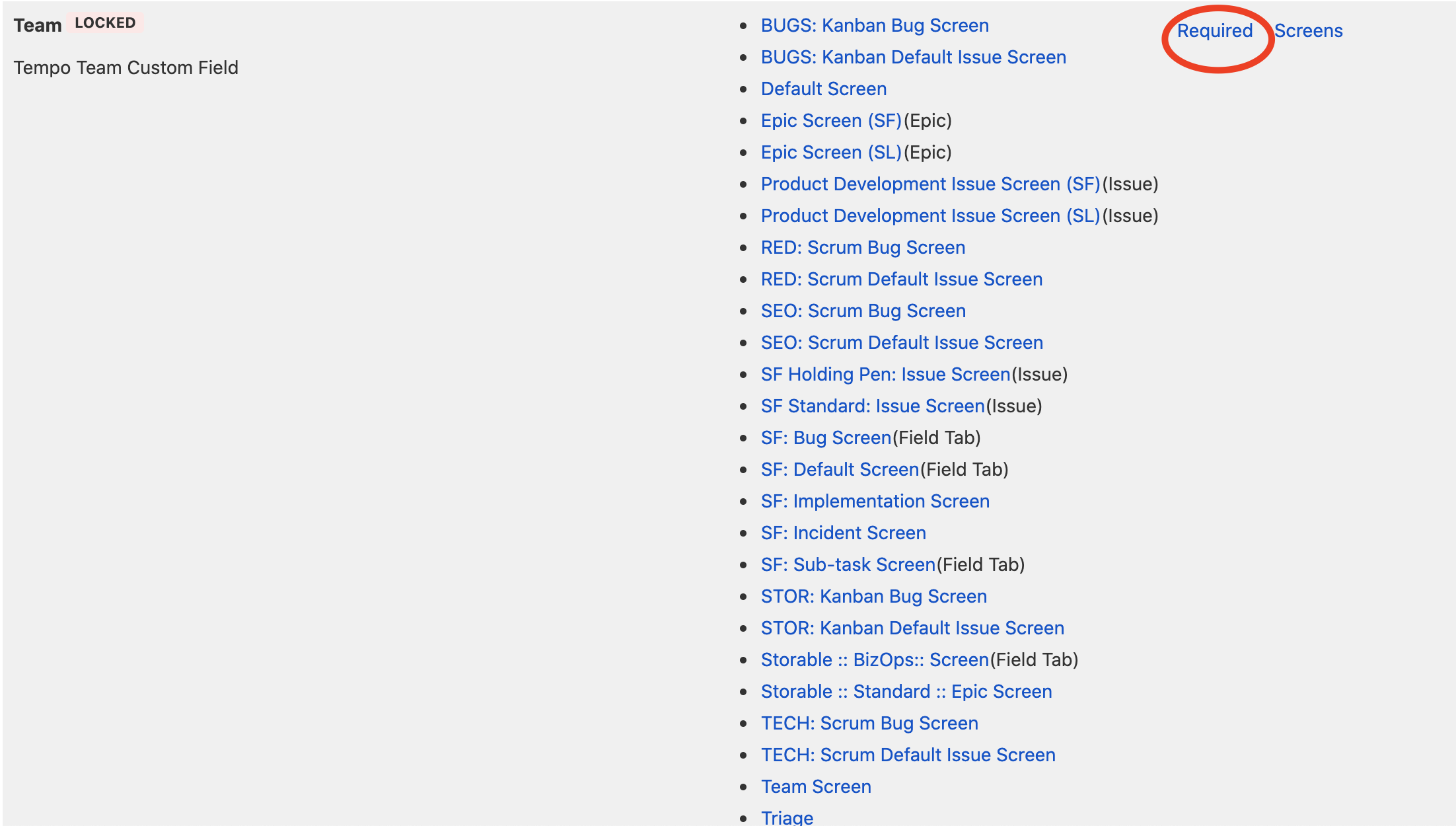Open Storable :: BizOps:: Screen link
Viewport: 1456px width, 826px height.
pyautogui.click(x=875, y=660)
